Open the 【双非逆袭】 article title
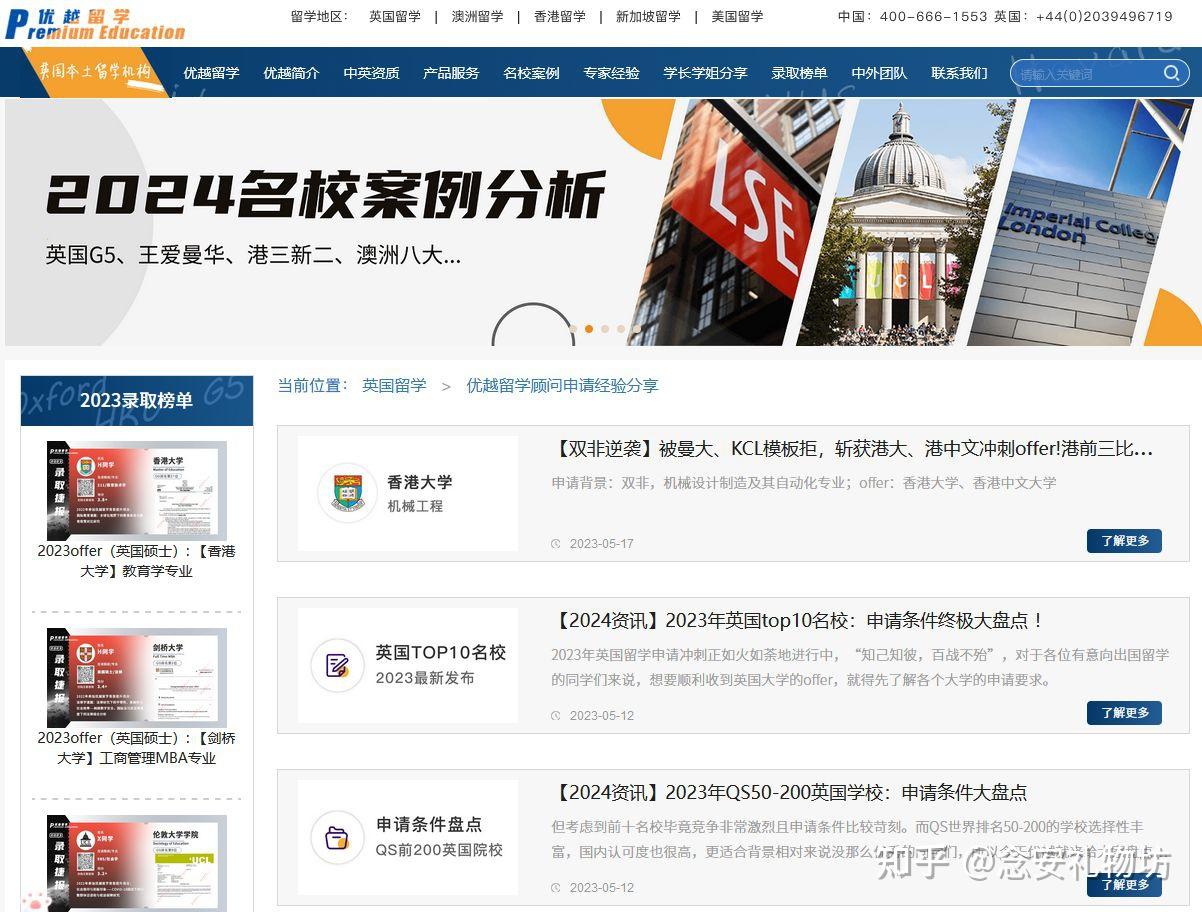 click(x=852, y=448)
